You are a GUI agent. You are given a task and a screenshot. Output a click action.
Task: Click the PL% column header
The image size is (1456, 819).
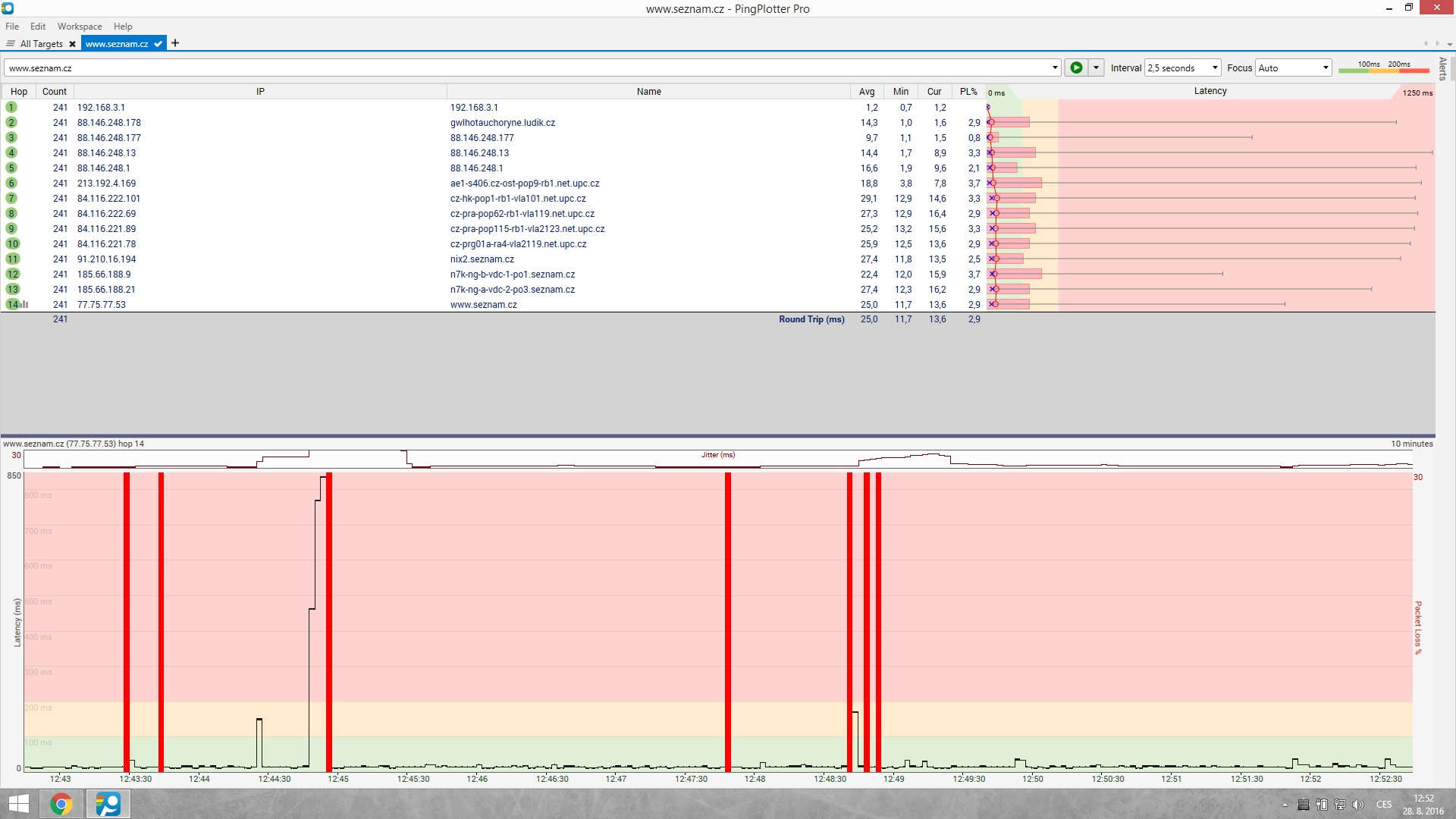(x=968, y=92)
